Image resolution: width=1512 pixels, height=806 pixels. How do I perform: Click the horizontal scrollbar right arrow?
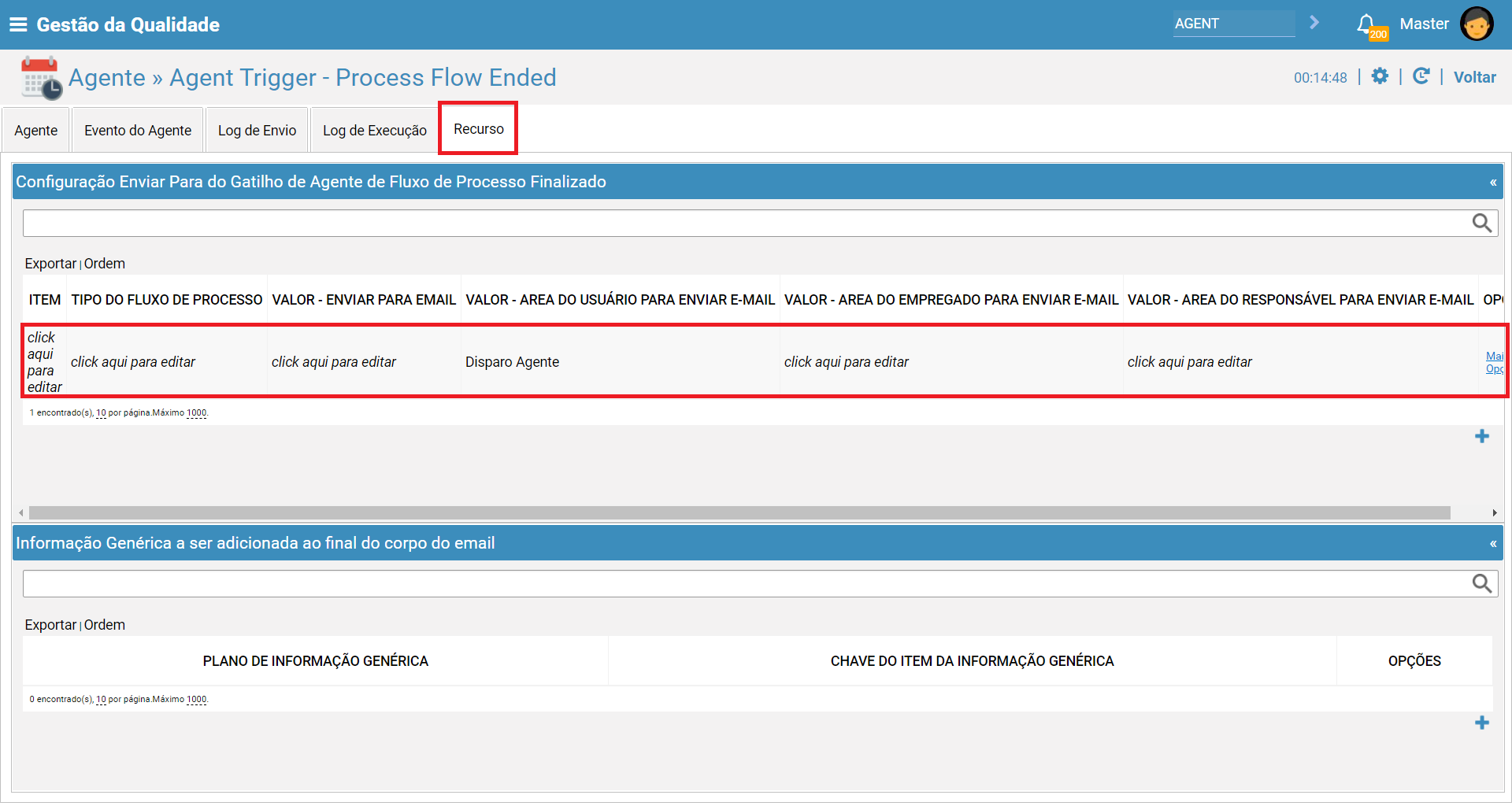1494,513
